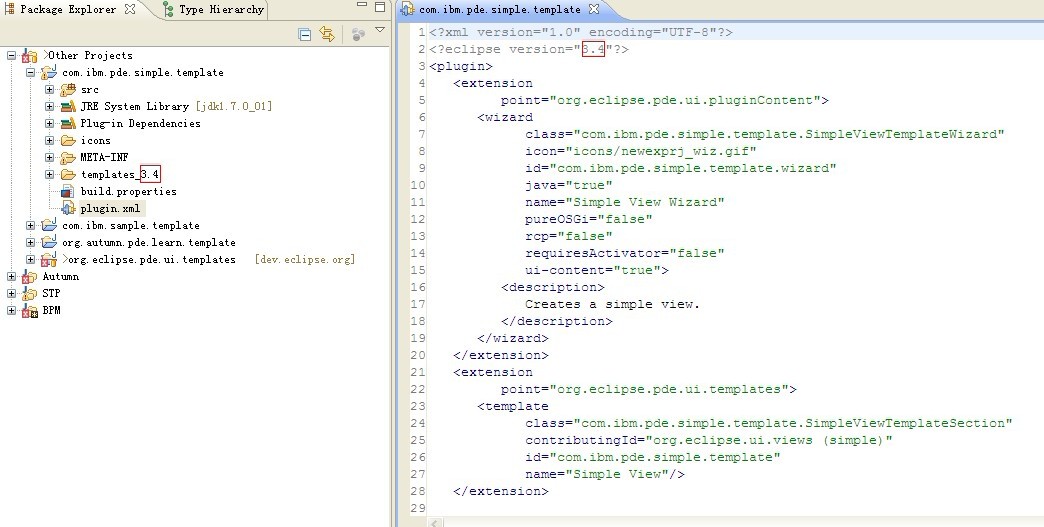Click com.ibm.sample.template project icon
The height and width of the screenshot is (527, 1044).
coord(49,225)
